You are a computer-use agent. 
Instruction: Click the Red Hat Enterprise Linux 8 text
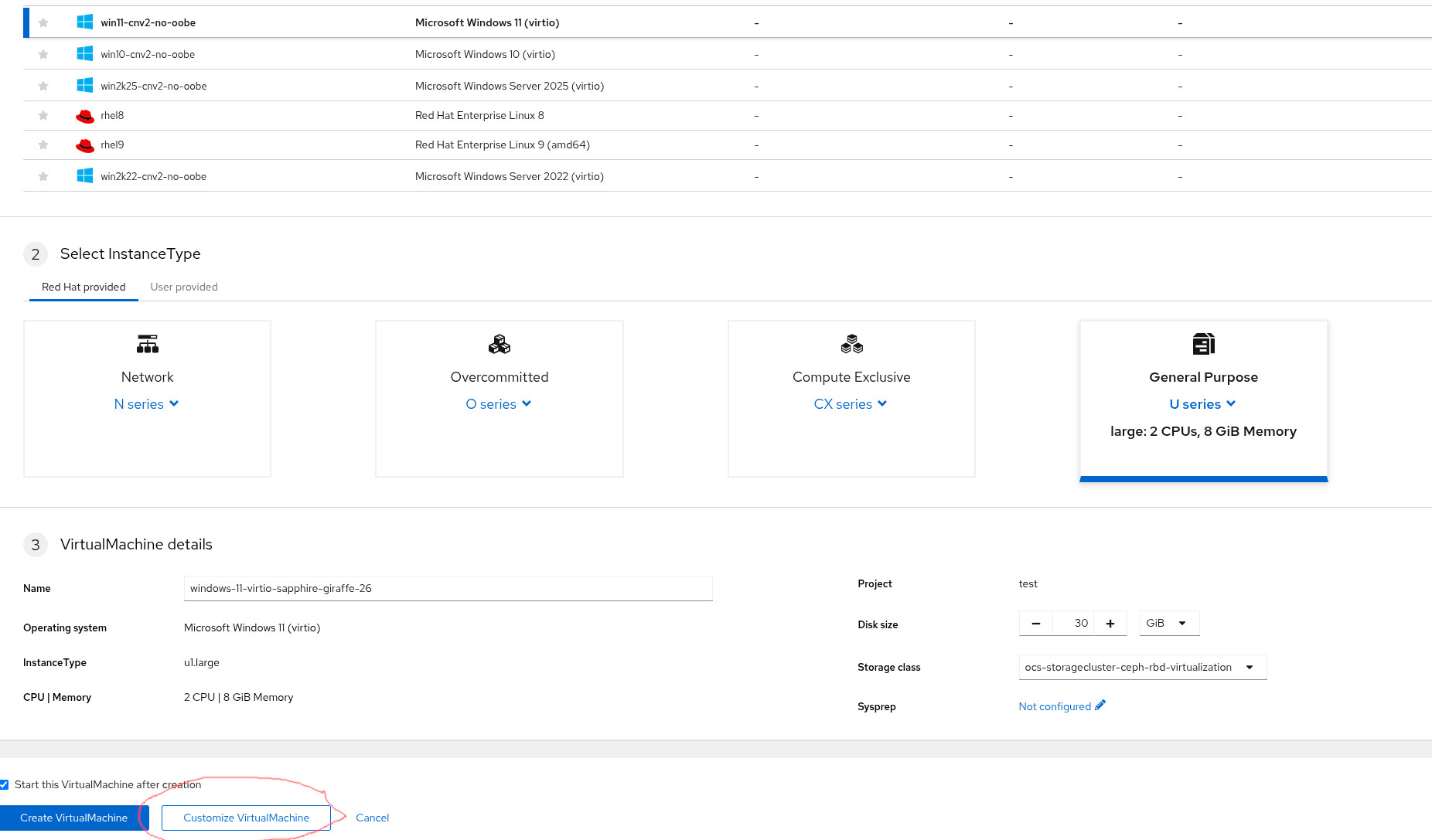click(x=479, y=115)
